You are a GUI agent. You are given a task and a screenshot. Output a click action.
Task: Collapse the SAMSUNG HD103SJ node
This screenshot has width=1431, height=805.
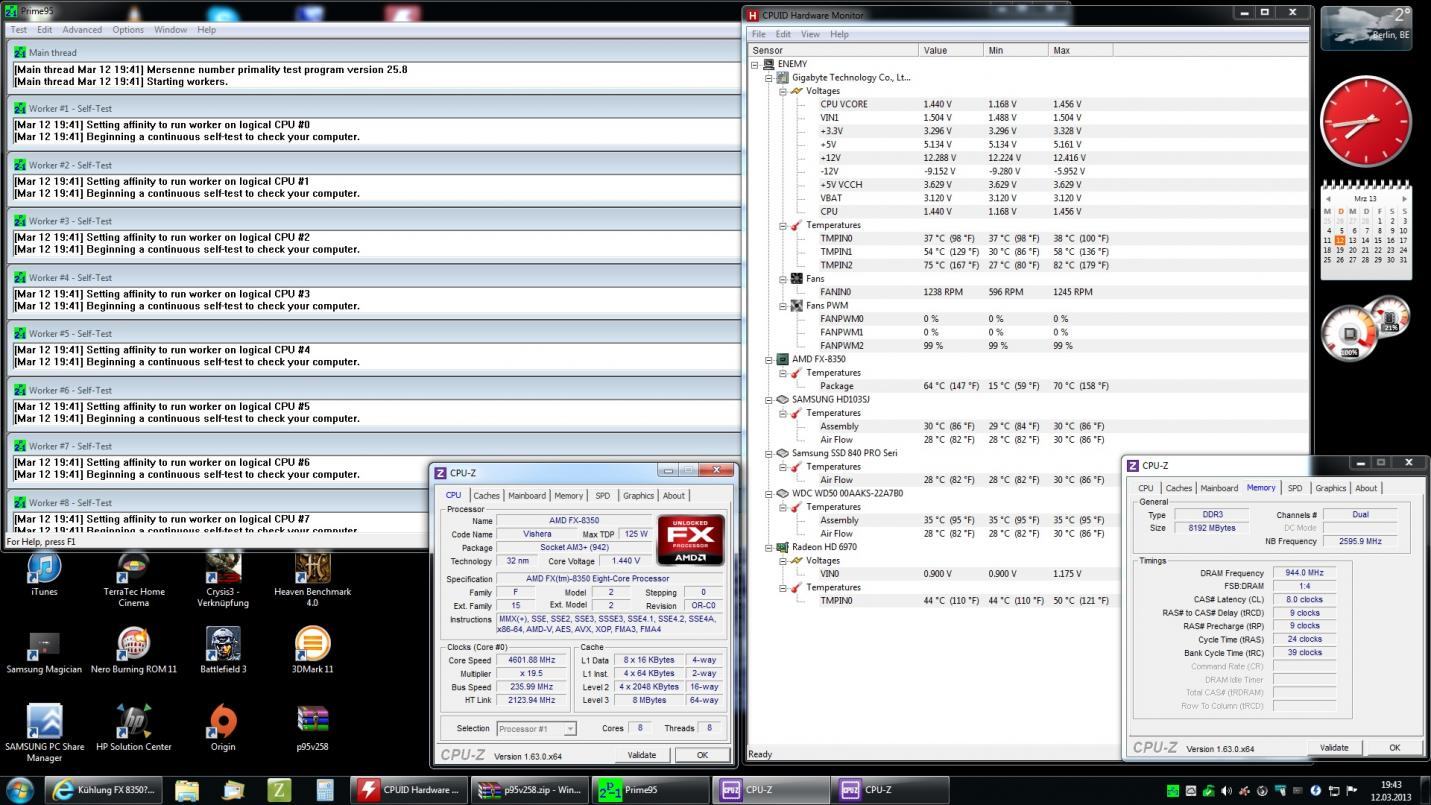coord(769,399)
